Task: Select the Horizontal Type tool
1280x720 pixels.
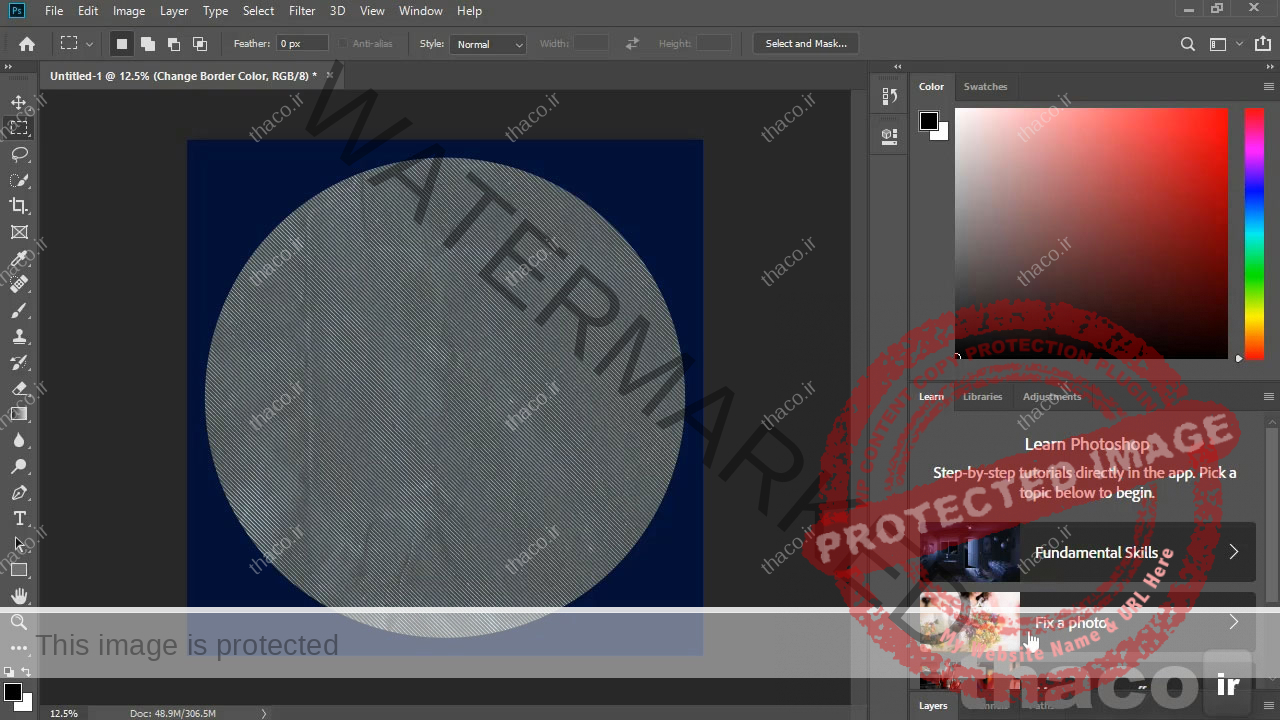Action: (x=19, y=518)
